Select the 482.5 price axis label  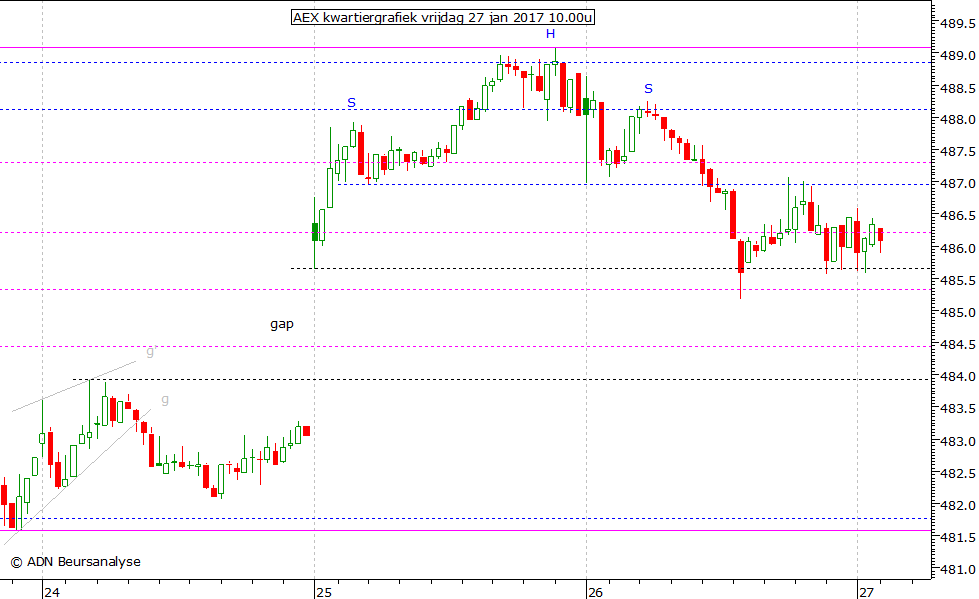(957, 473)
